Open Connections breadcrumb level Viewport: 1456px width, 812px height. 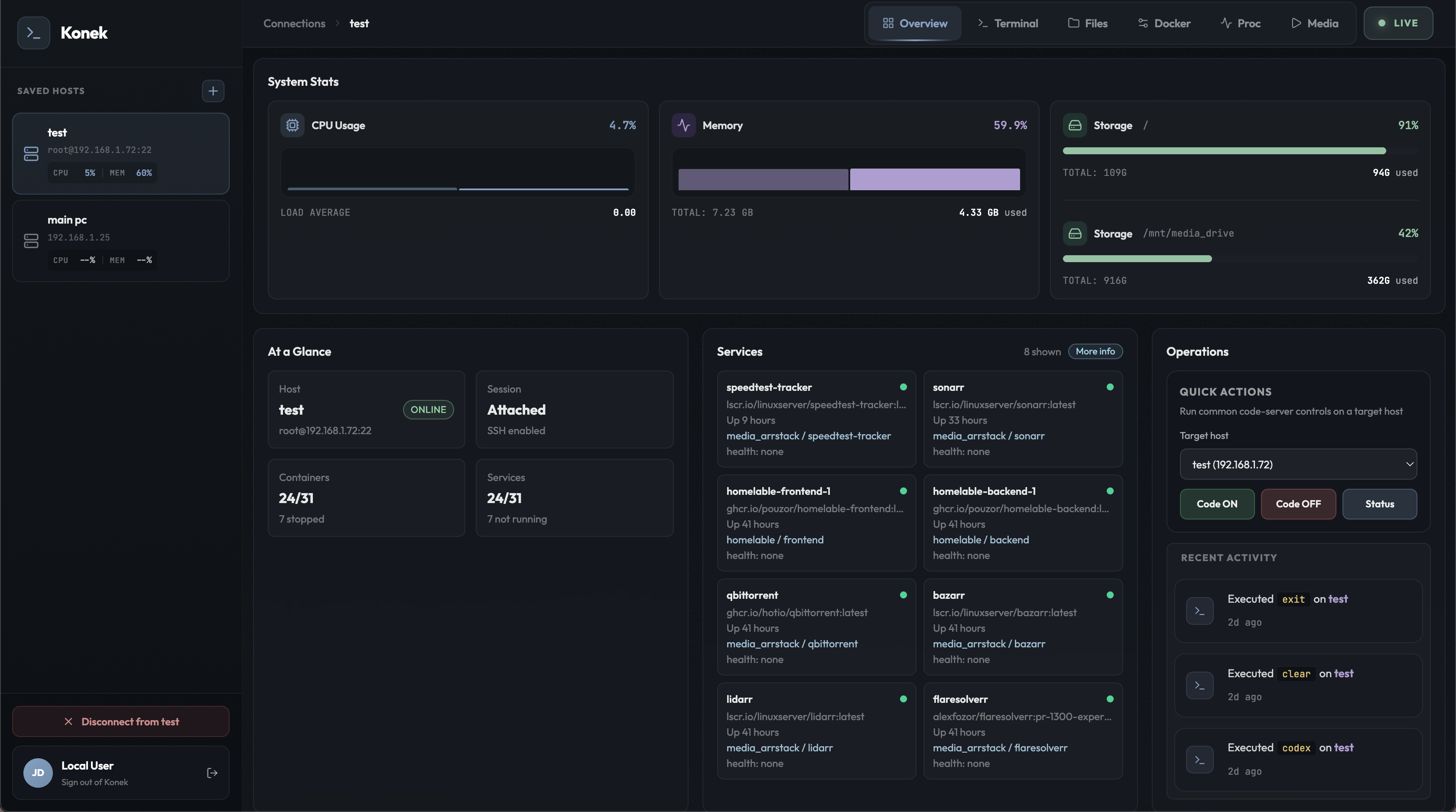point(294,23)
